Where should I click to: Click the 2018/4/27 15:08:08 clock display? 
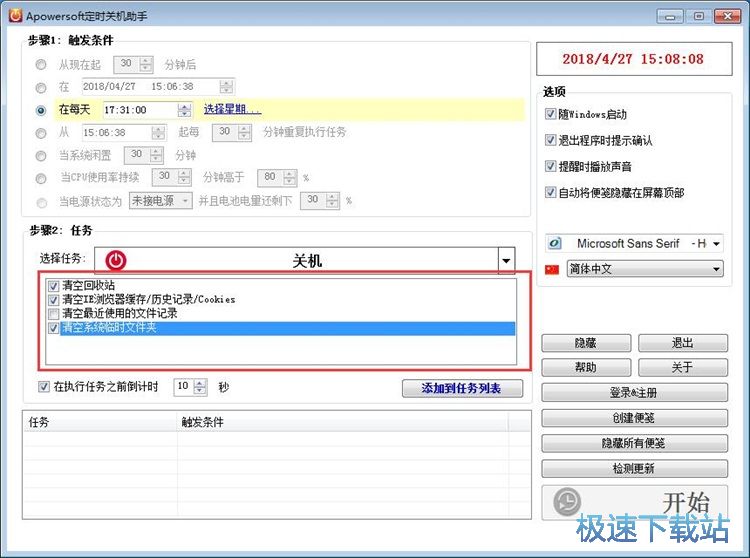point(634,59)
